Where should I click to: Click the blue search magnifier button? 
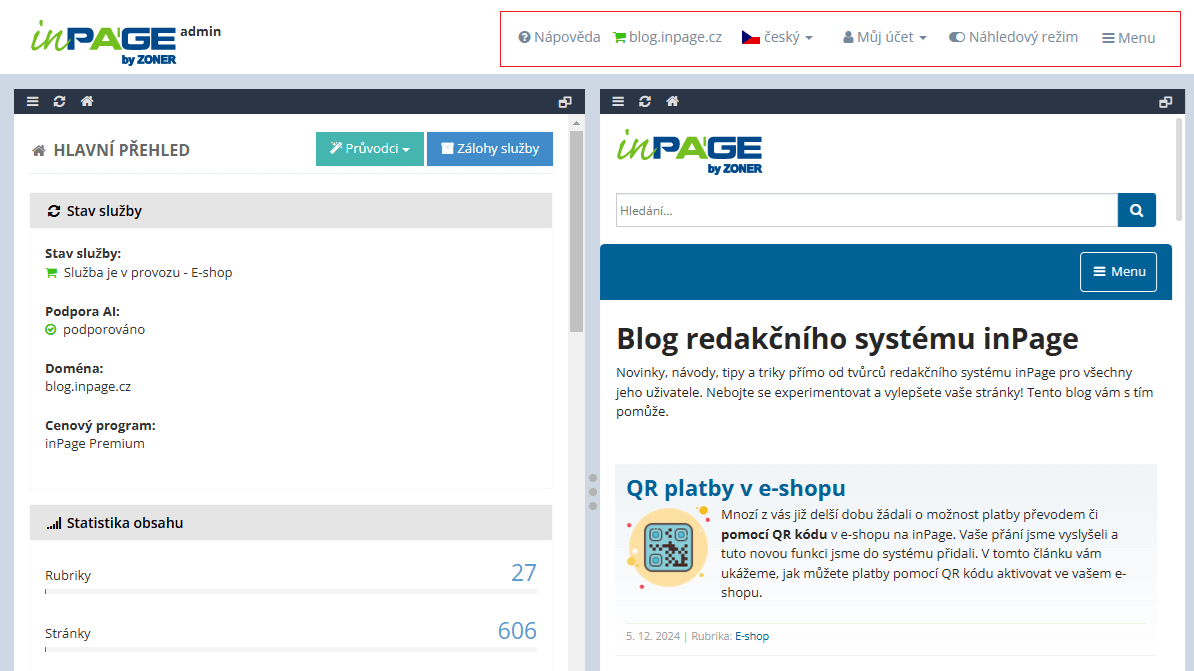click(x=1137, y=210)
